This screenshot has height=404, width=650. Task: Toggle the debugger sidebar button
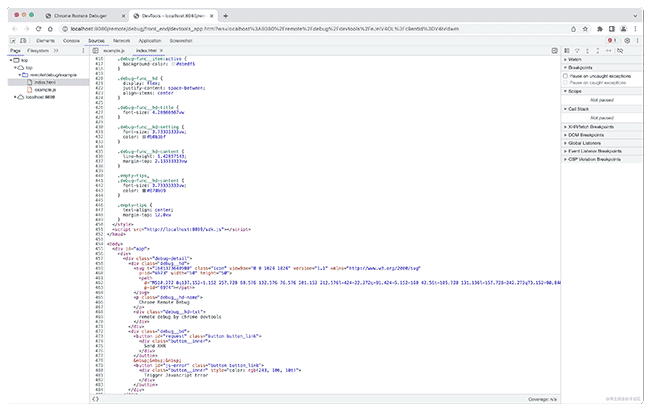click(554, 51)
